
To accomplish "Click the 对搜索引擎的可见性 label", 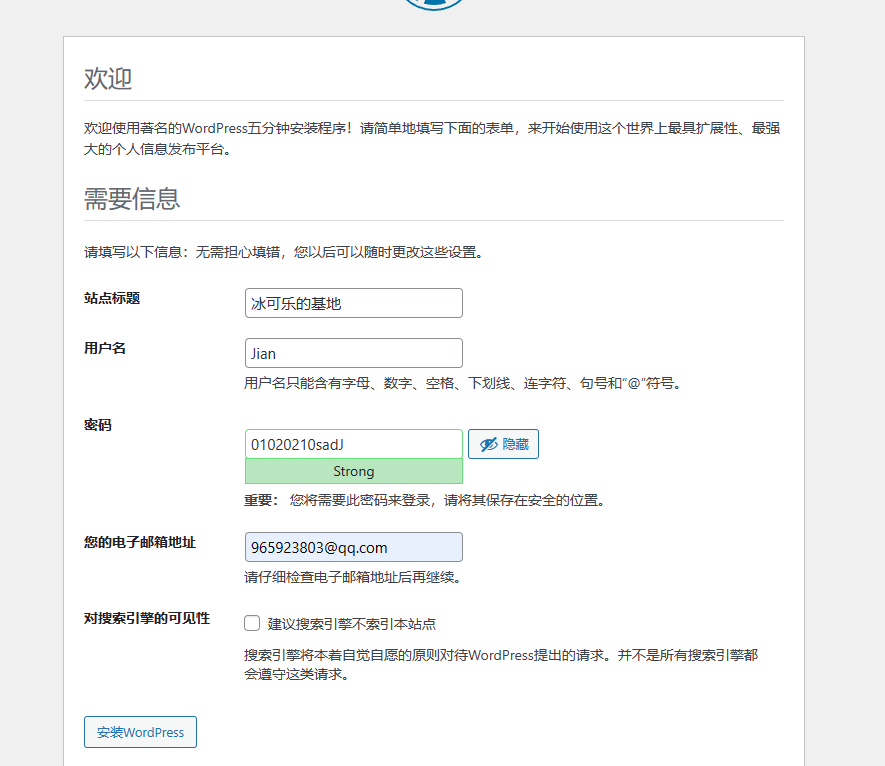I will coord(147,618).
